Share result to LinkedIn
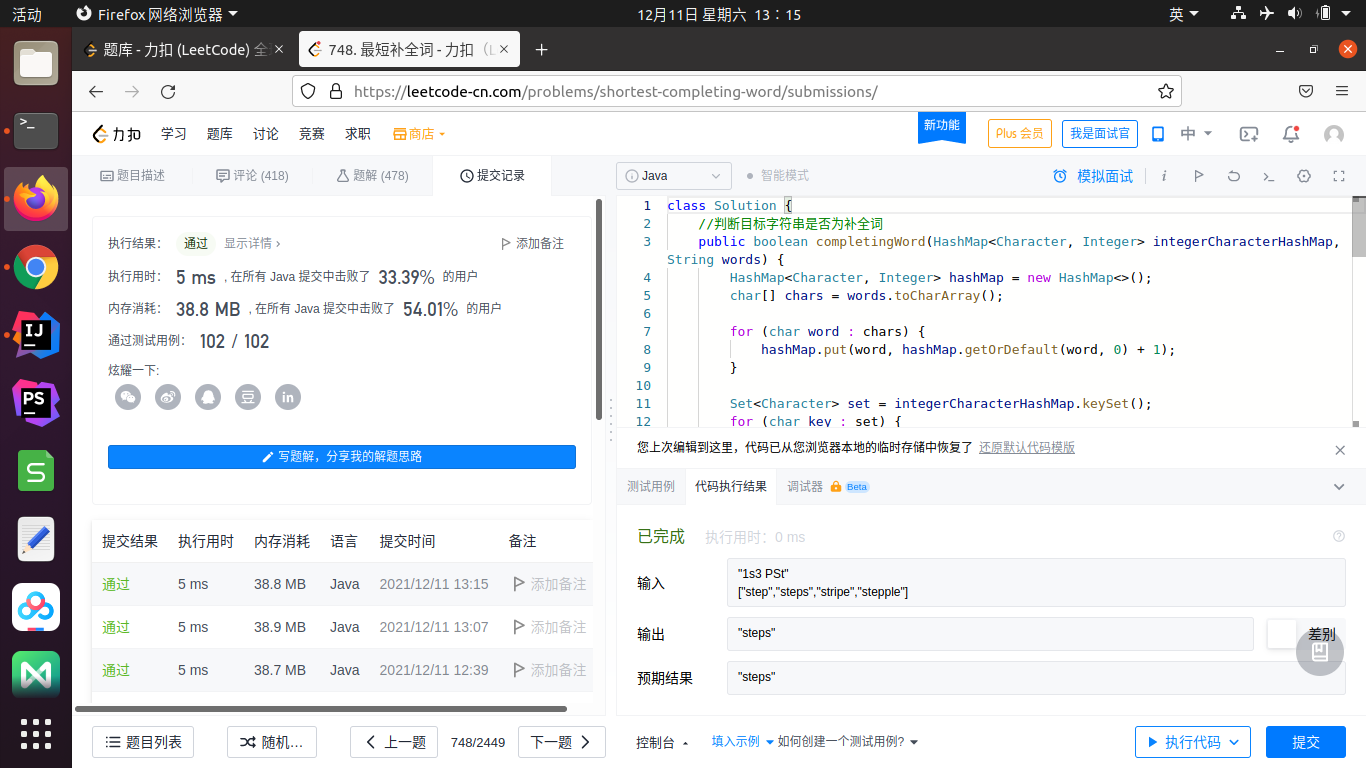 tap(288, 397)
